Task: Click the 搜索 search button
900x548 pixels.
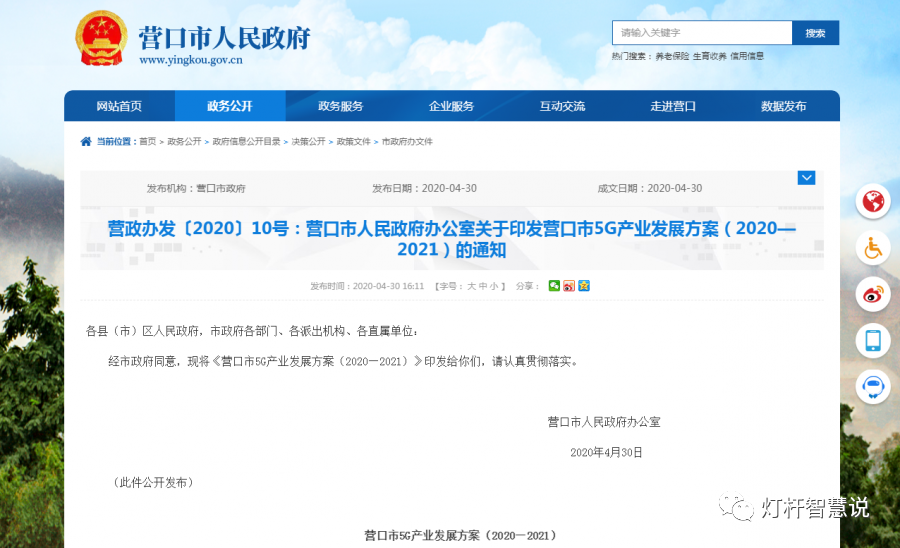Action: click(x=815, y=33)
